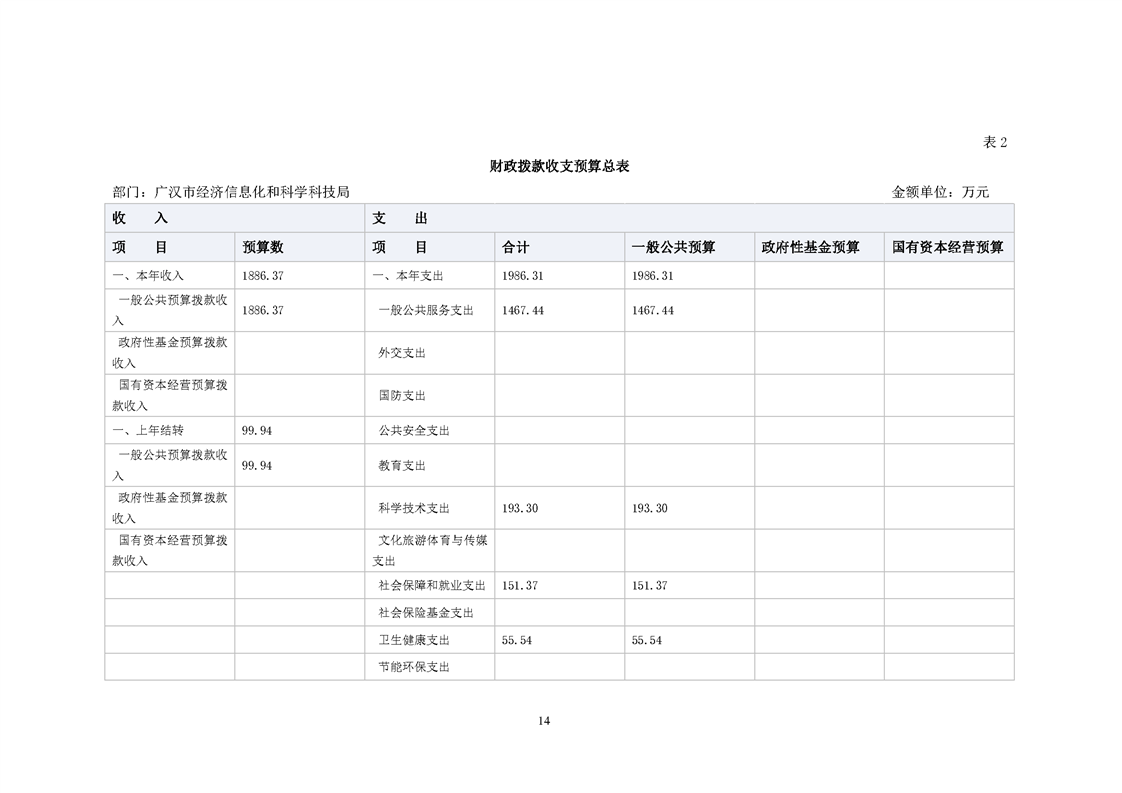Image resolution: width=1122 pixels, height=793 pixels.
Task: Click the 一般公共预算 value 151.37
Action: [650, 585]
